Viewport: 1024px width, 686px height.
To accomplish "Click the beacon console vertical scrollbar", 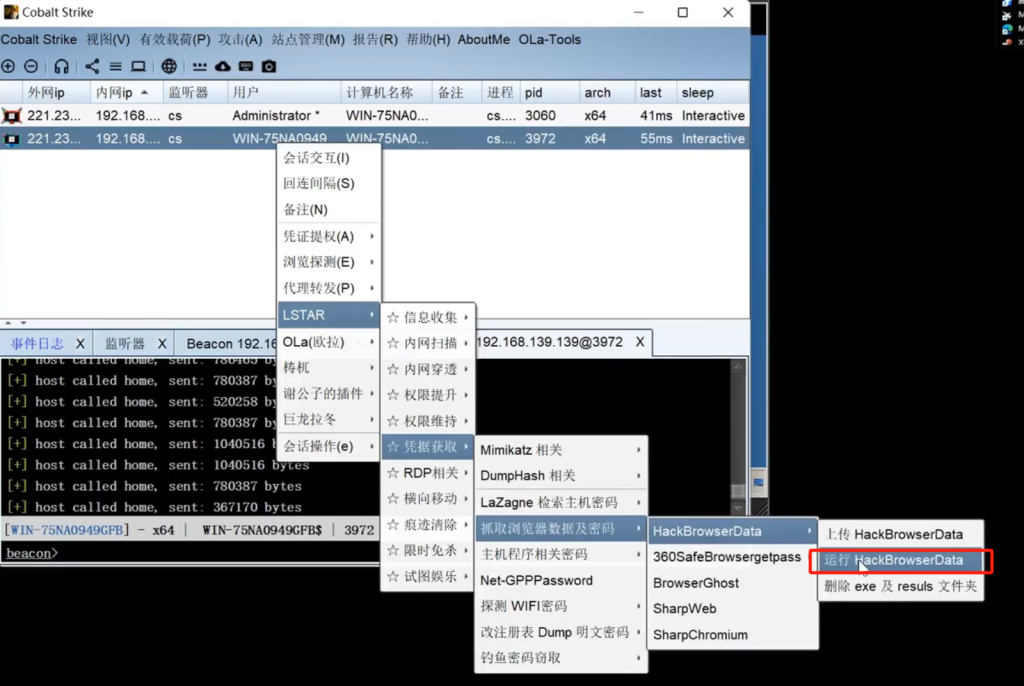I will pyautogui.click(x=738, y=436).
